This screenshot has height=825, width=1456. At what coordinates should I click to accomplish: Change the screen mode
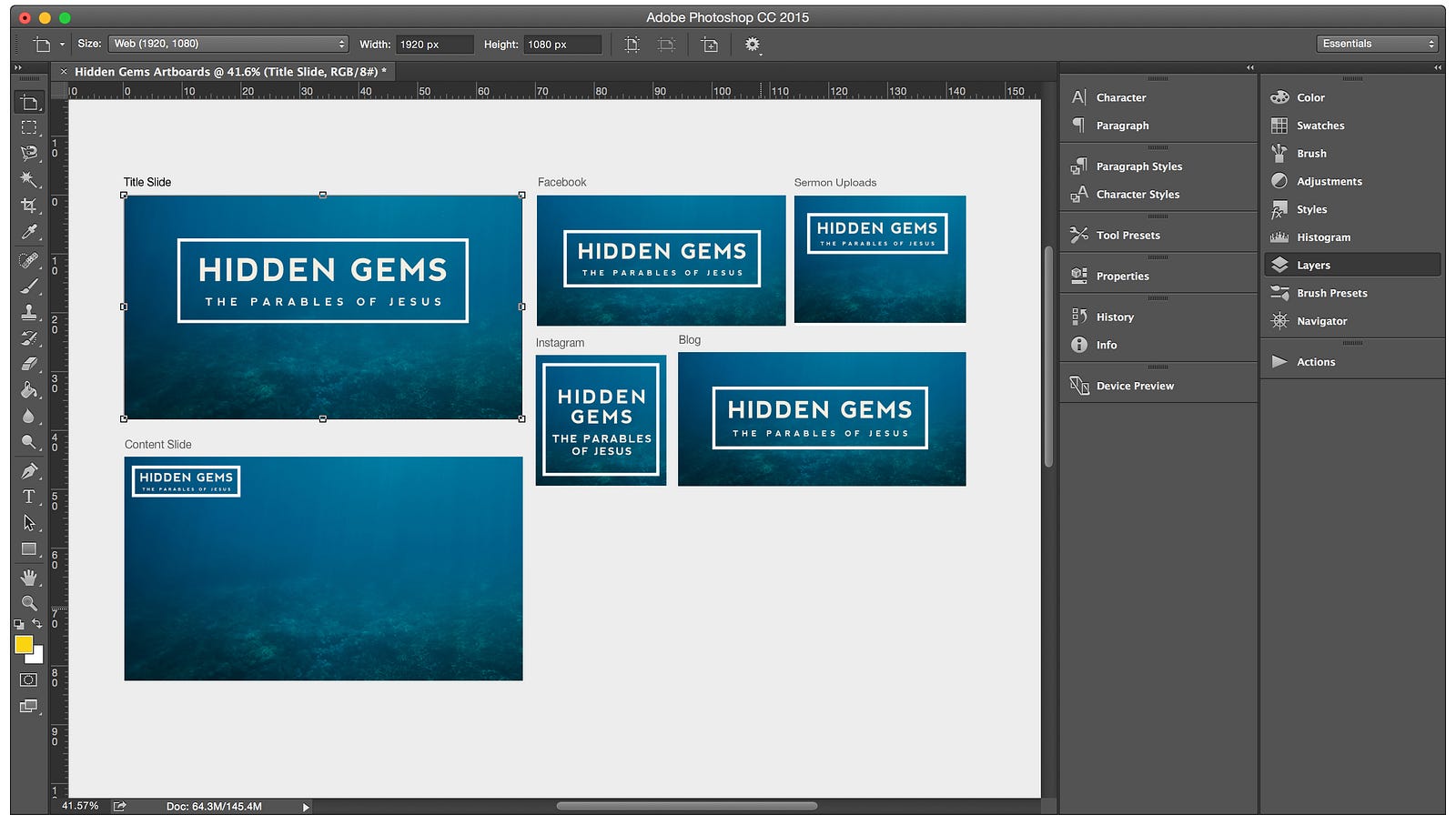pos(29,707)
